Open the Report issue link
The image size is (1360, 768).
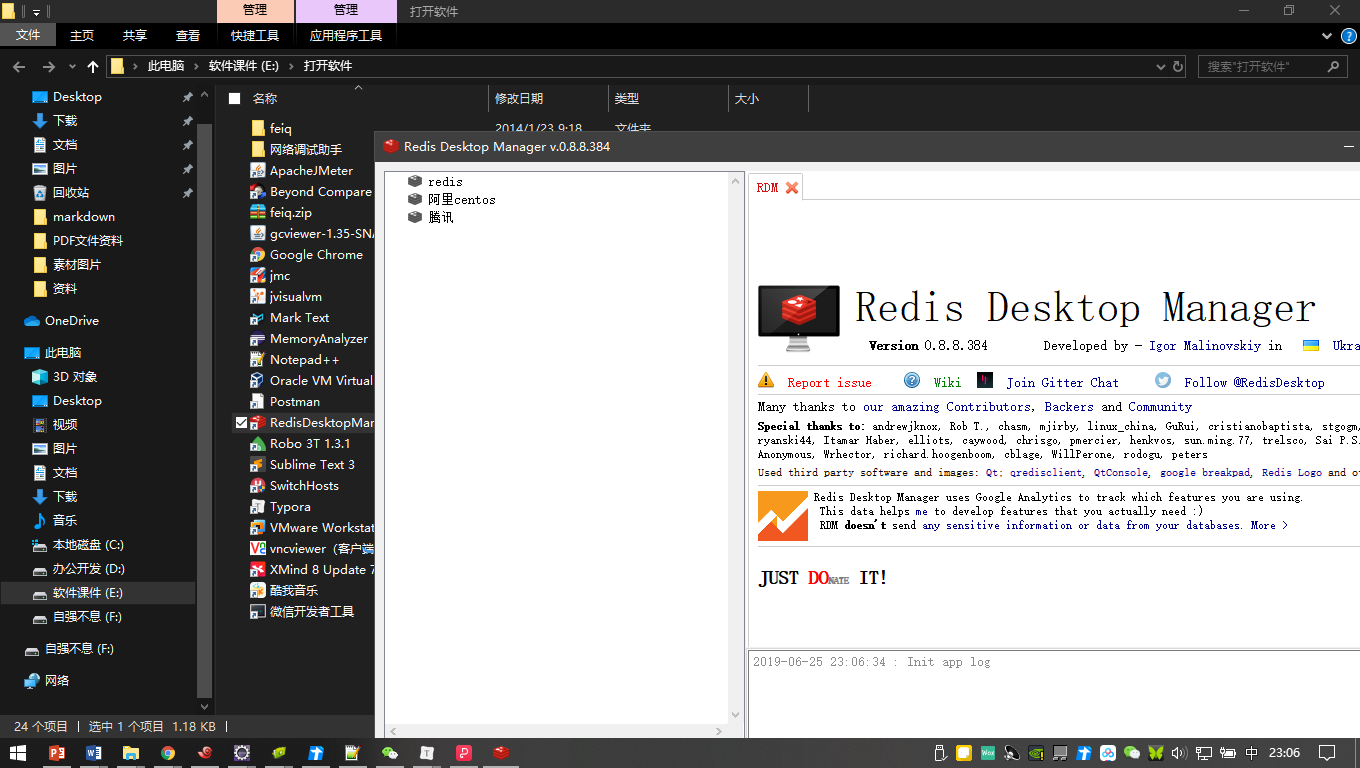(829, 383)
